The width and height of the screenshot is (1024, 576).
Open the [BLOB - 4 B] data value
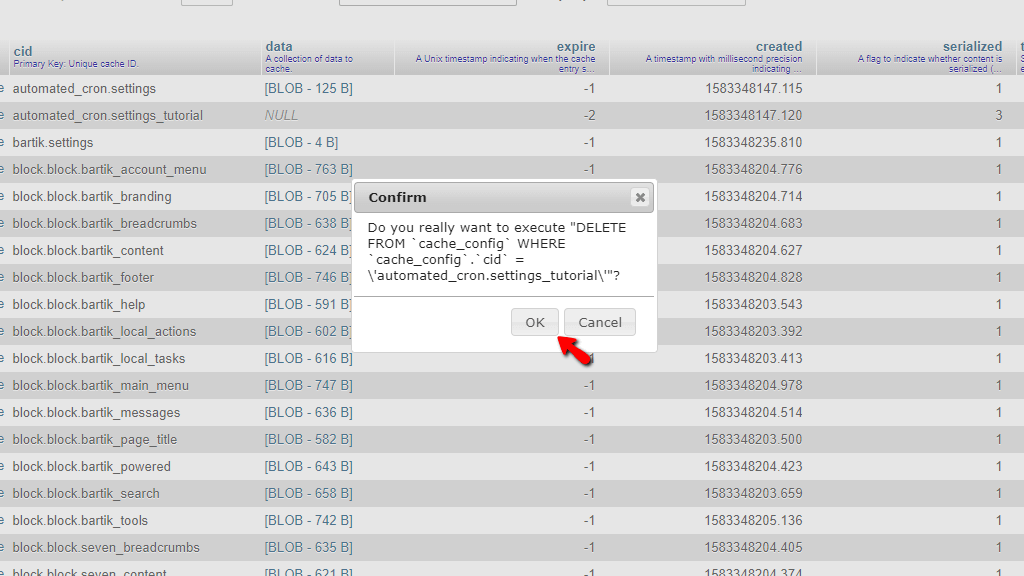point(301,142)
